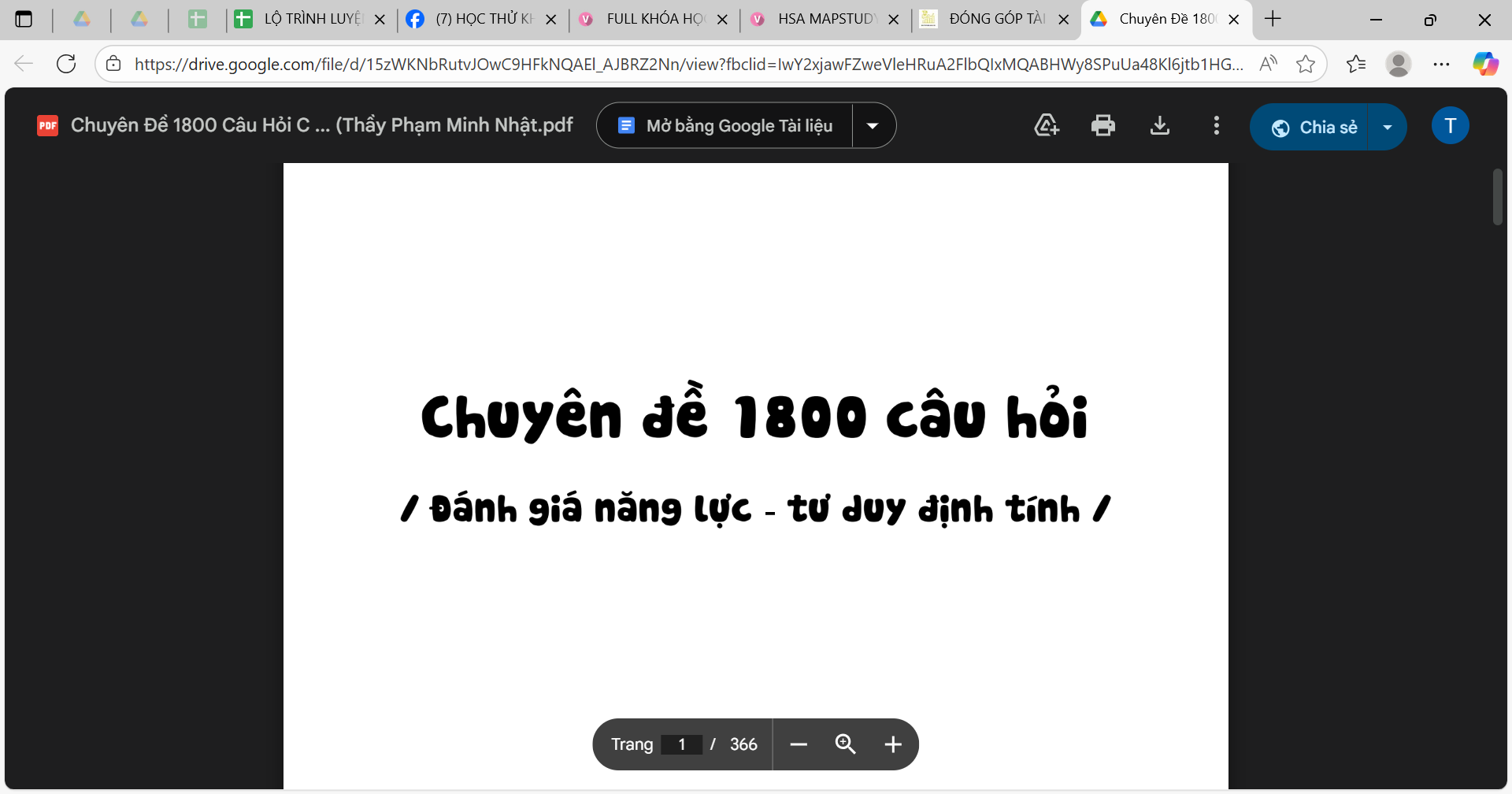Click Mở bằng Google Tài liệu button

coord(725,126)
